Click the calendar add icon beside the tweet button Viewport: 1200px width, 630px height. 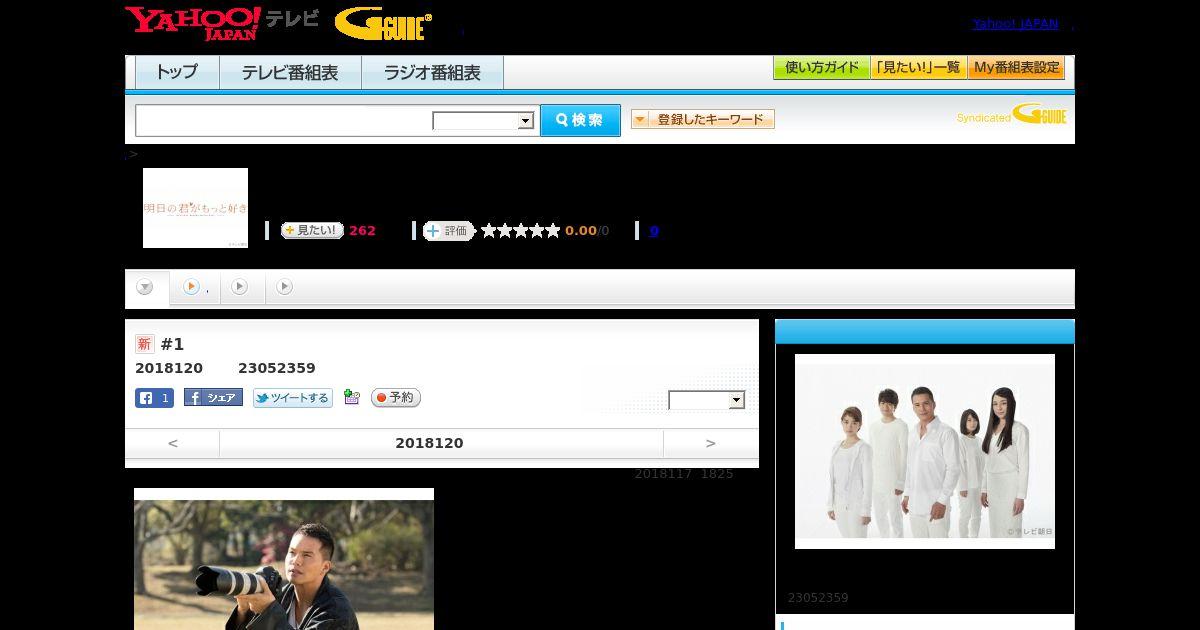(351, 397)
